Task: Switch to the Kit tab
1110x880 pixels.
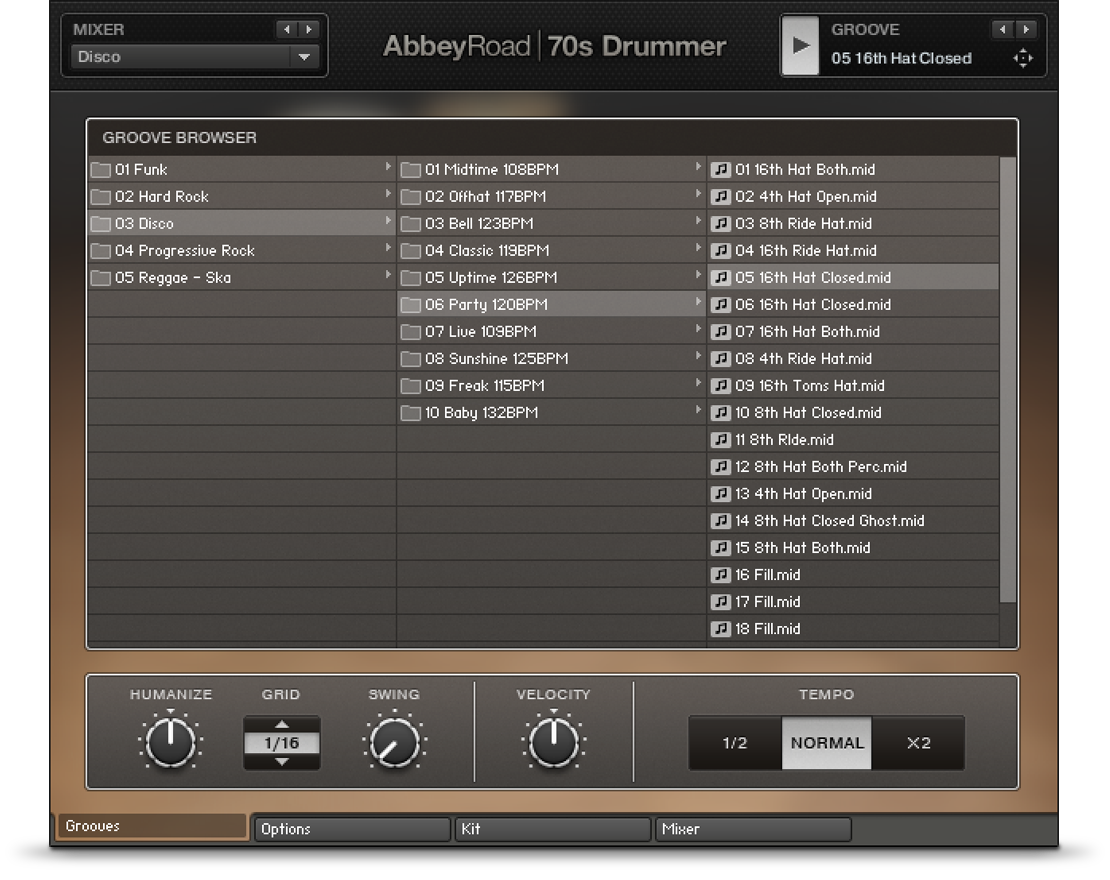Action: (x=552, y=829)
